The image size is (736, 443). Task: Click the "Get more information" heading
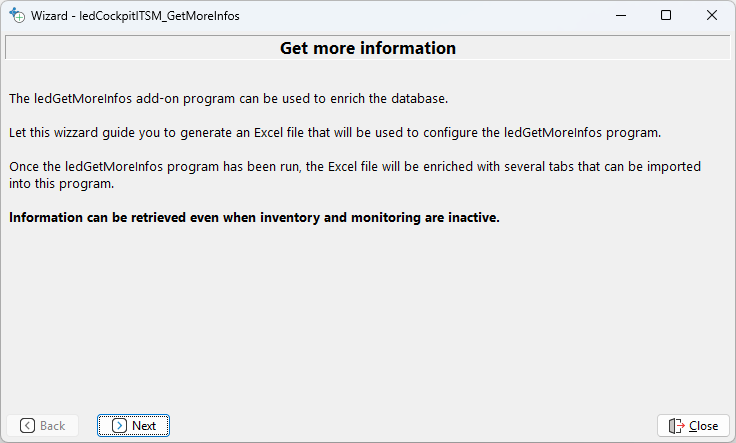coord(367,48)
